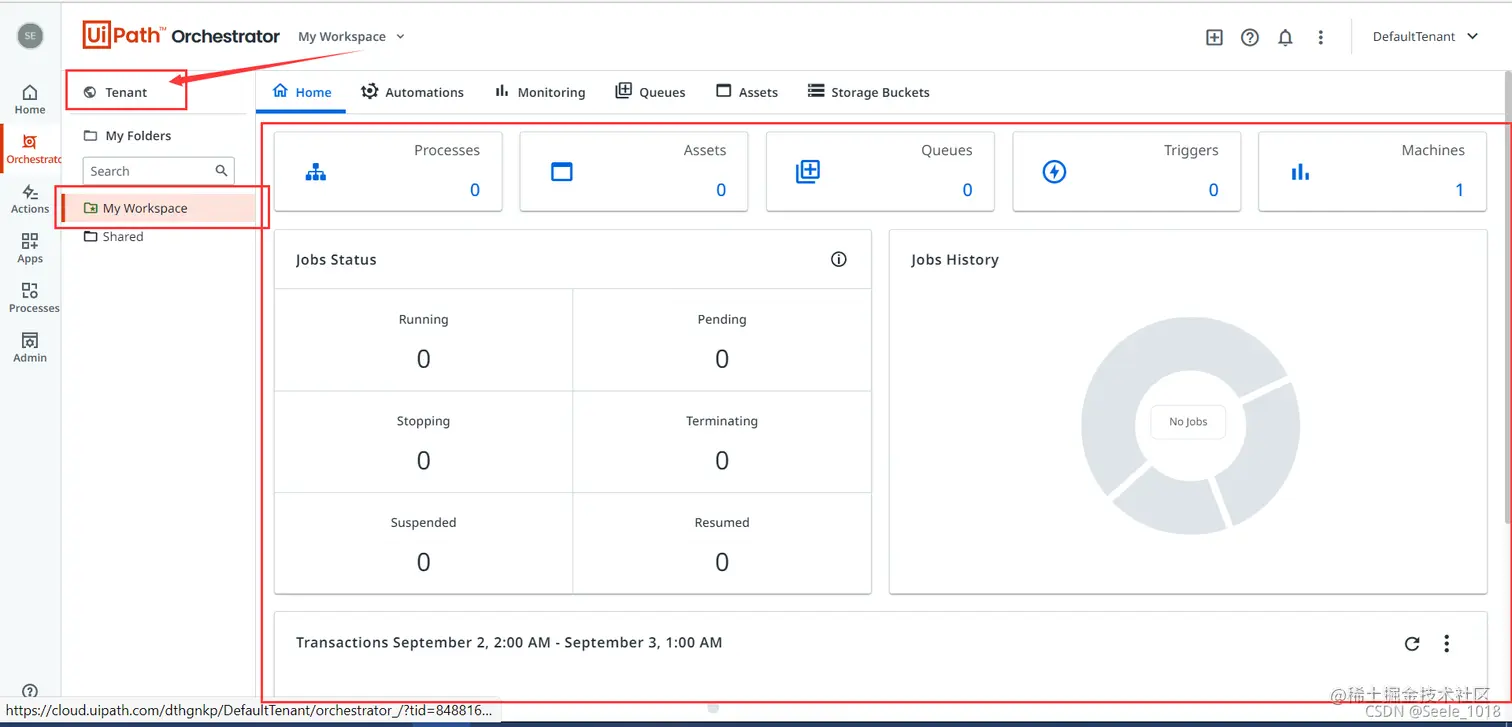Switch to the Queues tab
Screen dimensions: 1512x727
[x=650, y=92]
